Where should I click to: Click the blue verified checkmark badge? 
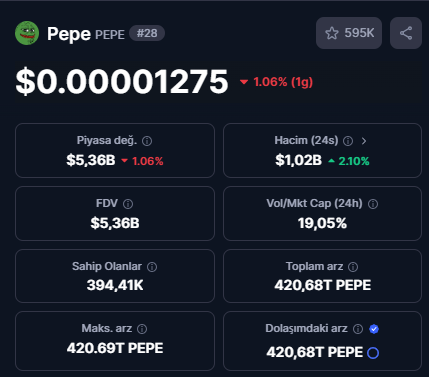click(x=374, y=329)
